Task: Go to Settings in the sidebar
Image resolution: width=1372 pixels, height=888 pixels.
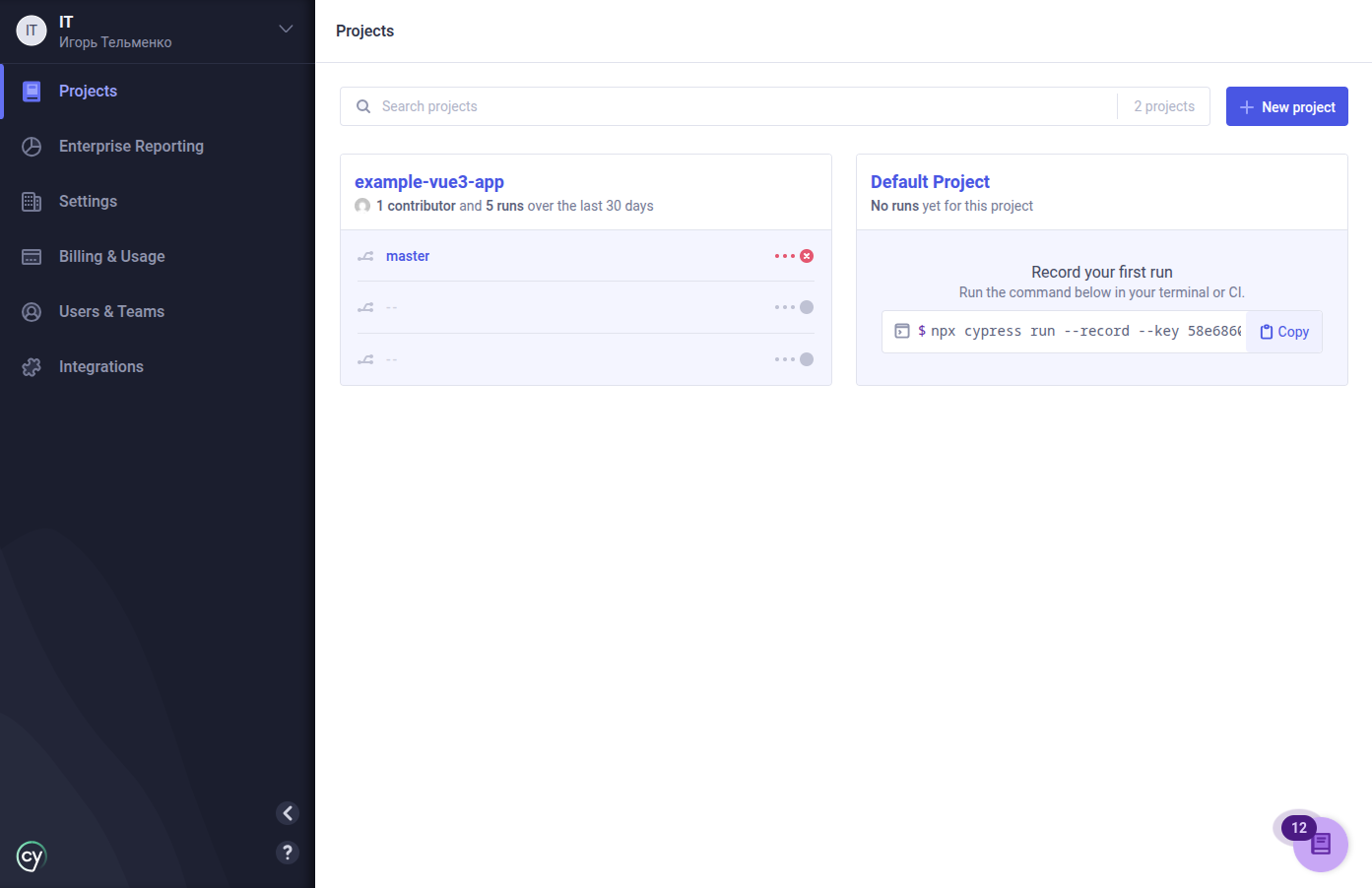Action: (158, 202)
